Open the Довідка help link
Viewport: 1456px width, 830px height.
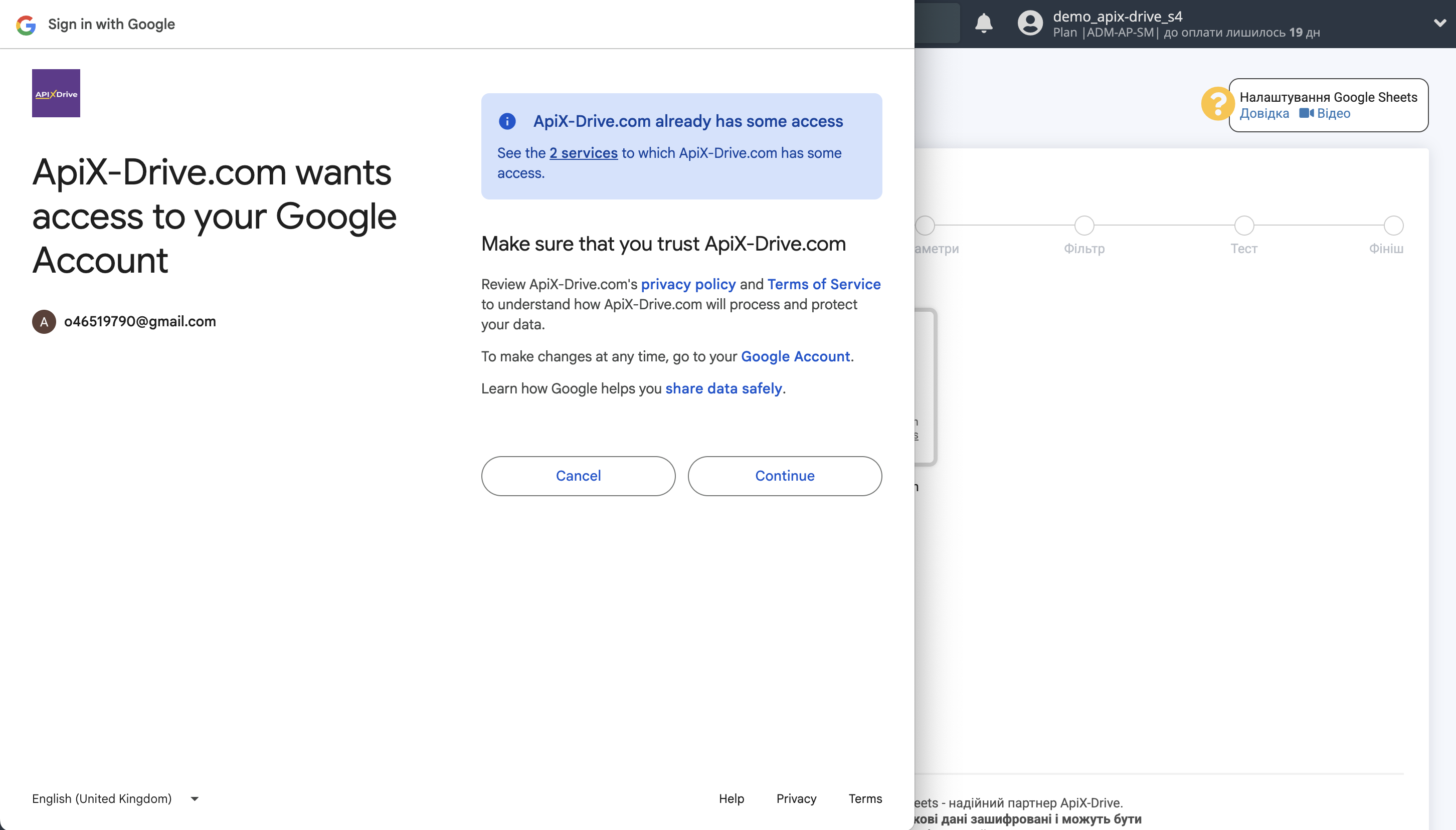point(1264,113)
